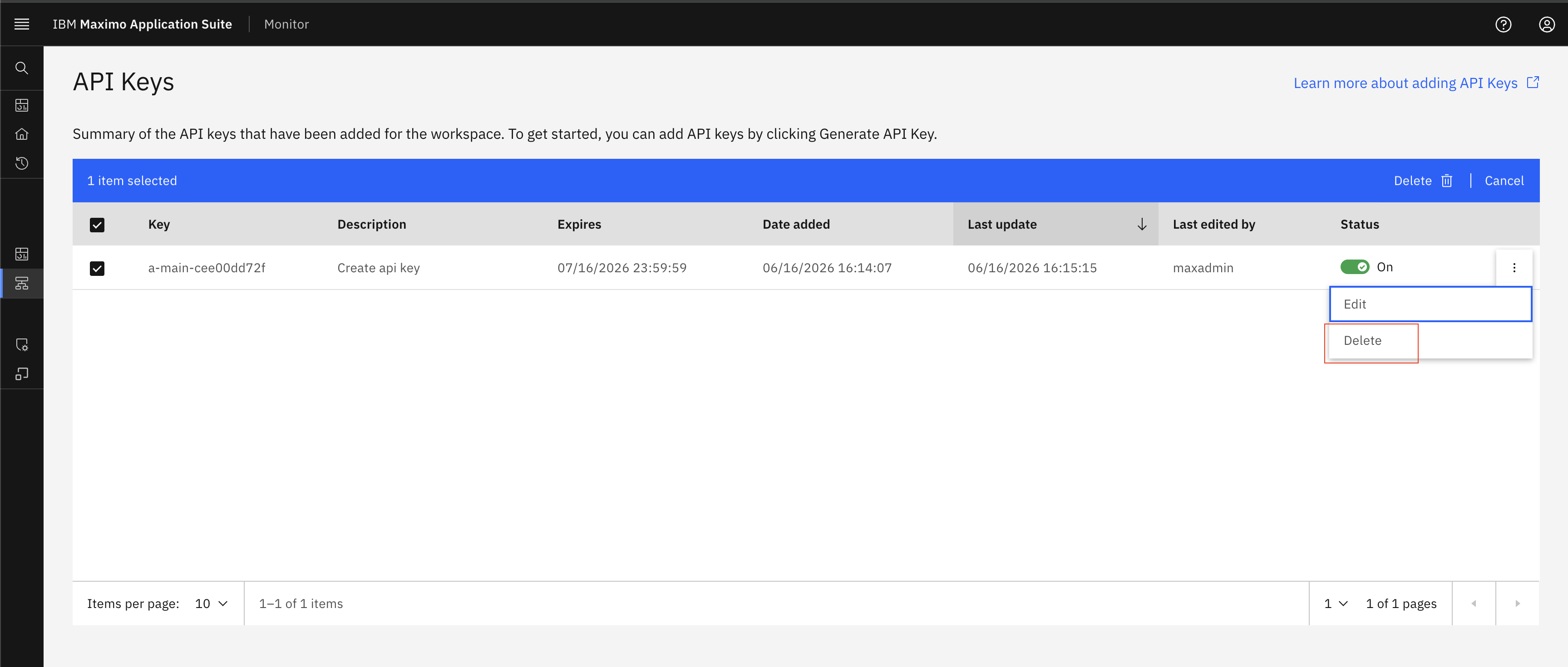Open the bottom sidebar connect icon
Screen dimensions: 1568x667
click(x=22, y=374)
